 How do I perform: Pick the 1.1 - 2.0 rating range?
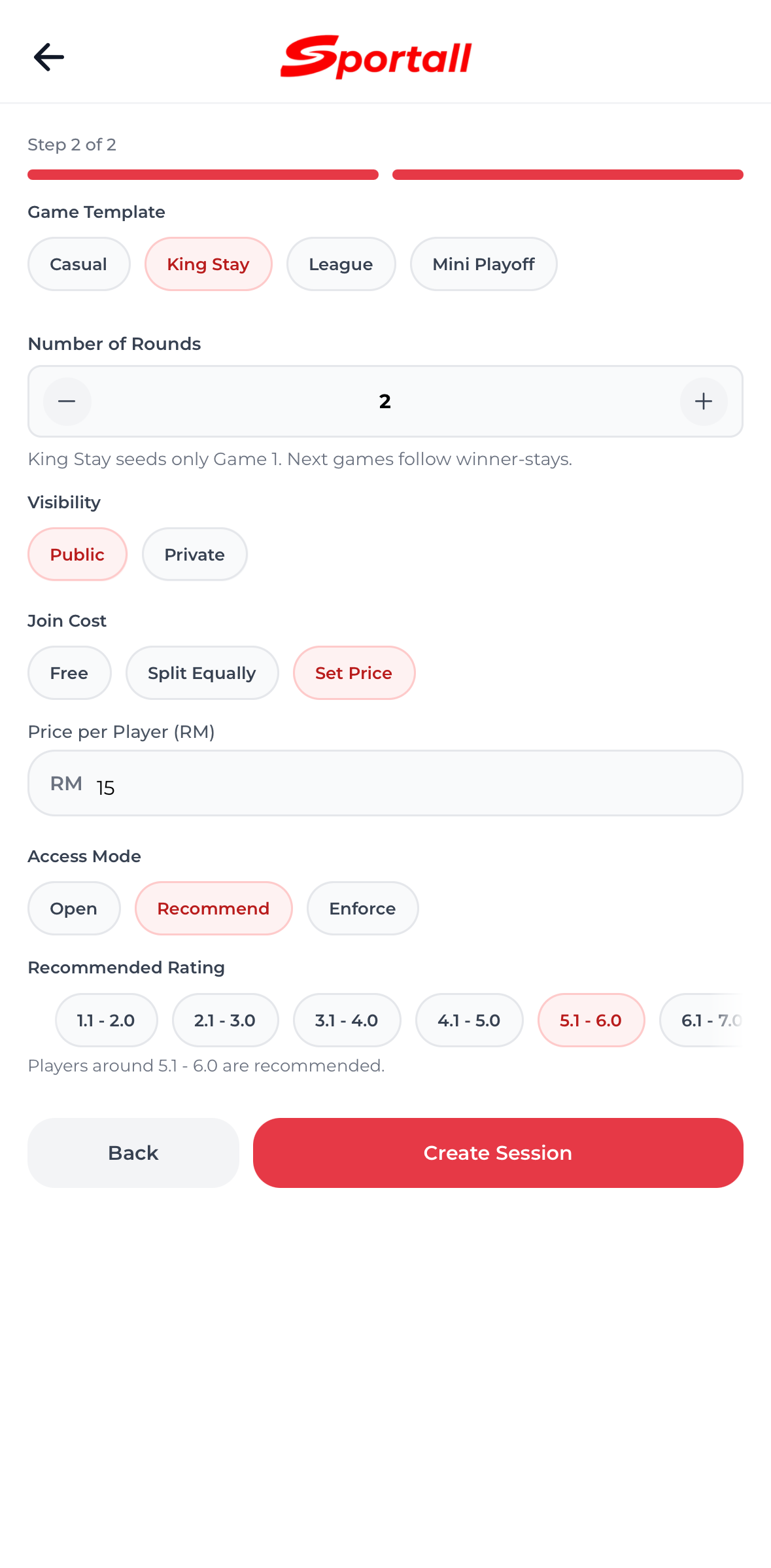point(106,1020)
